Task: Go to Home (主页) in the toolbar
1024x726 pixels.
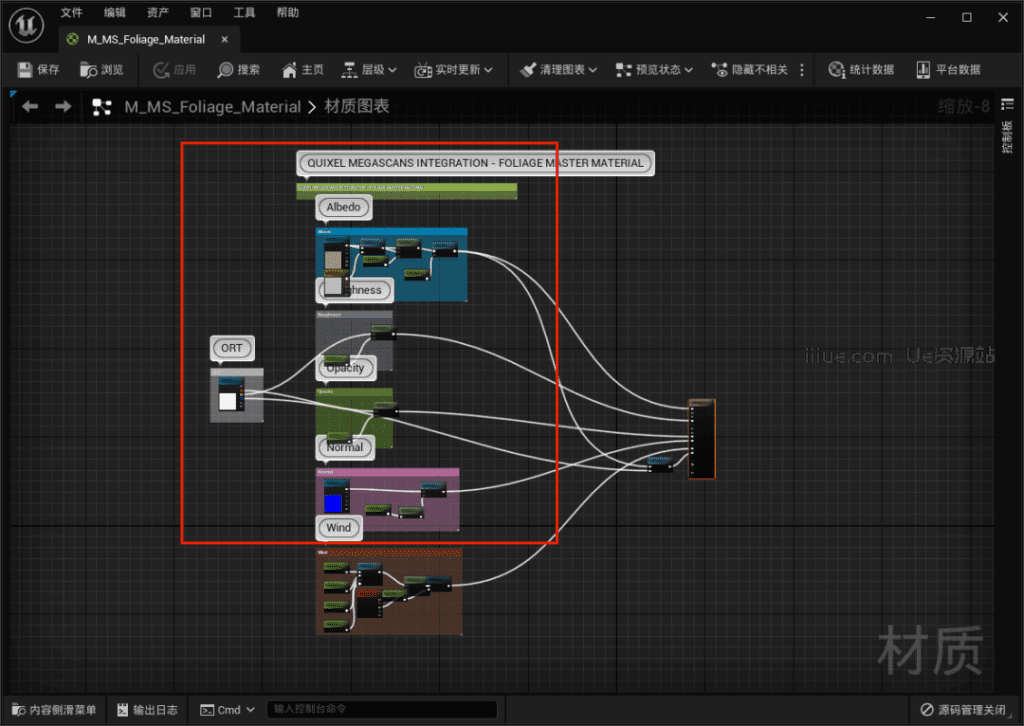Action: [x=289, y=70]
